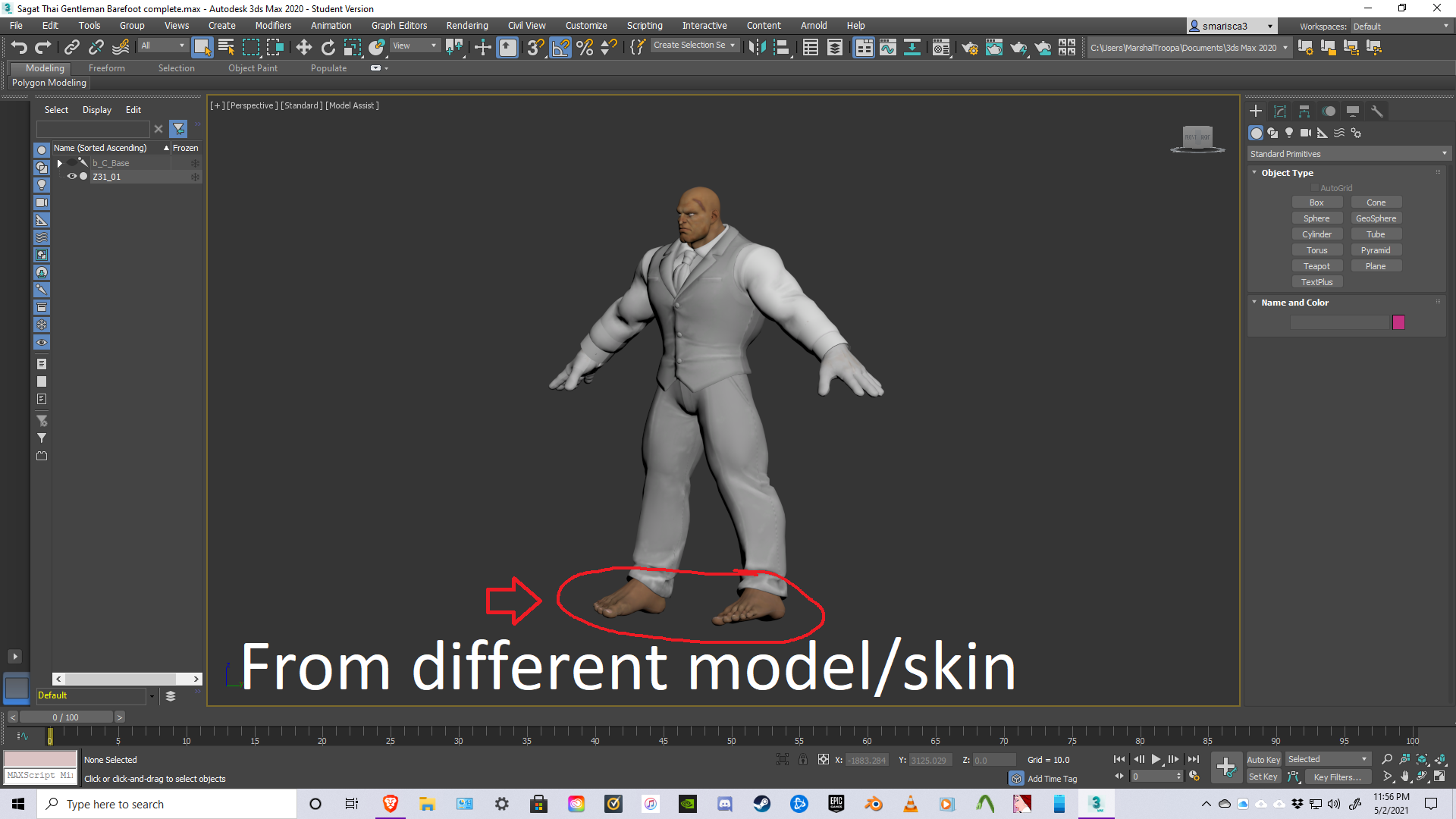Switch to the Utilities command panel
Screen dimensions: 1456x819
click(1377, 111)
